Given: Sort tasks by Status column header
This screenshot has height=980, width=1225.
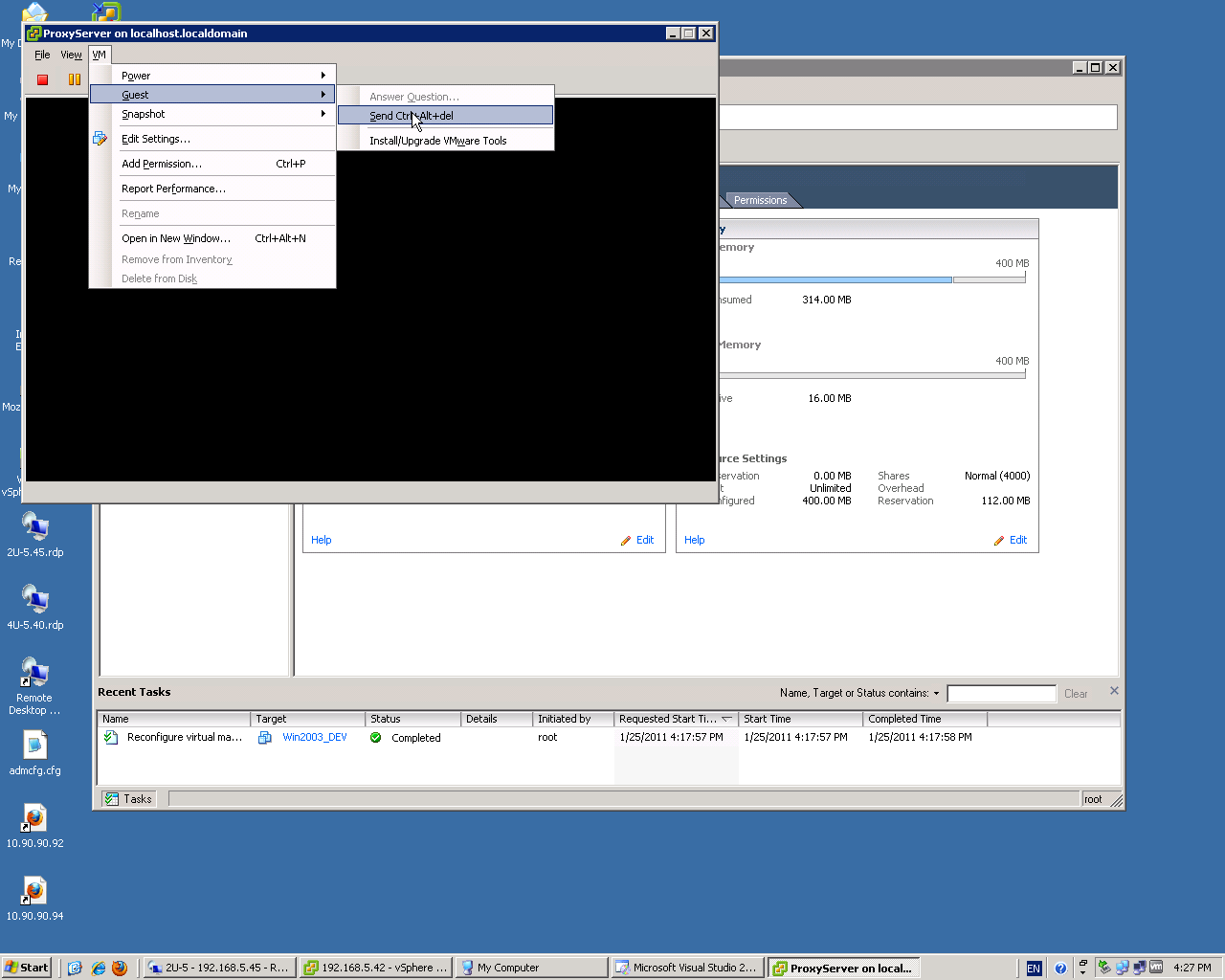Looking at the screenshot, I should point(413,719).
